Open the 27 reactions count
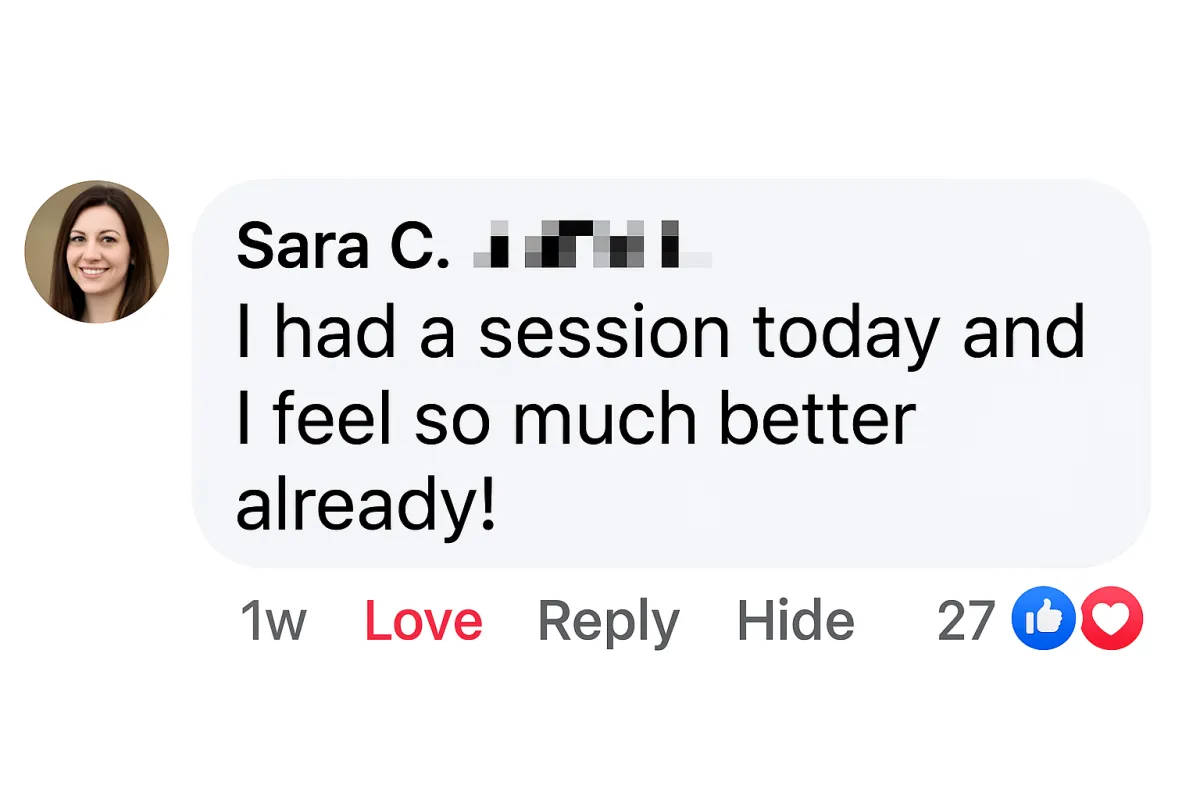 click(x=967, y=621)
